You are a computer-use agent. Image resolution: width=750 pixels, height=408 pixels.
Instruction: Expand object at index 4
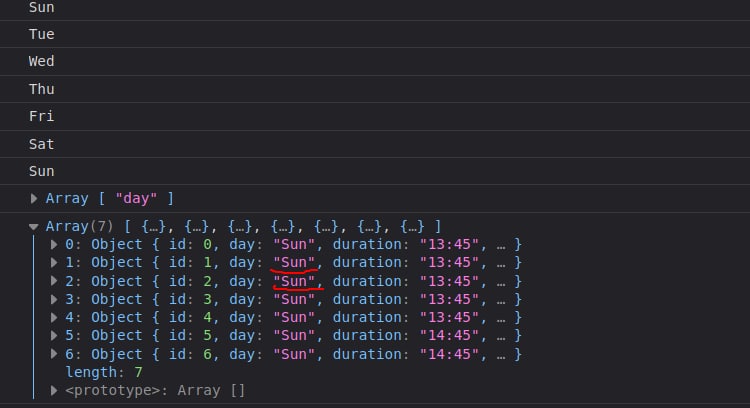tap(54, 318)
